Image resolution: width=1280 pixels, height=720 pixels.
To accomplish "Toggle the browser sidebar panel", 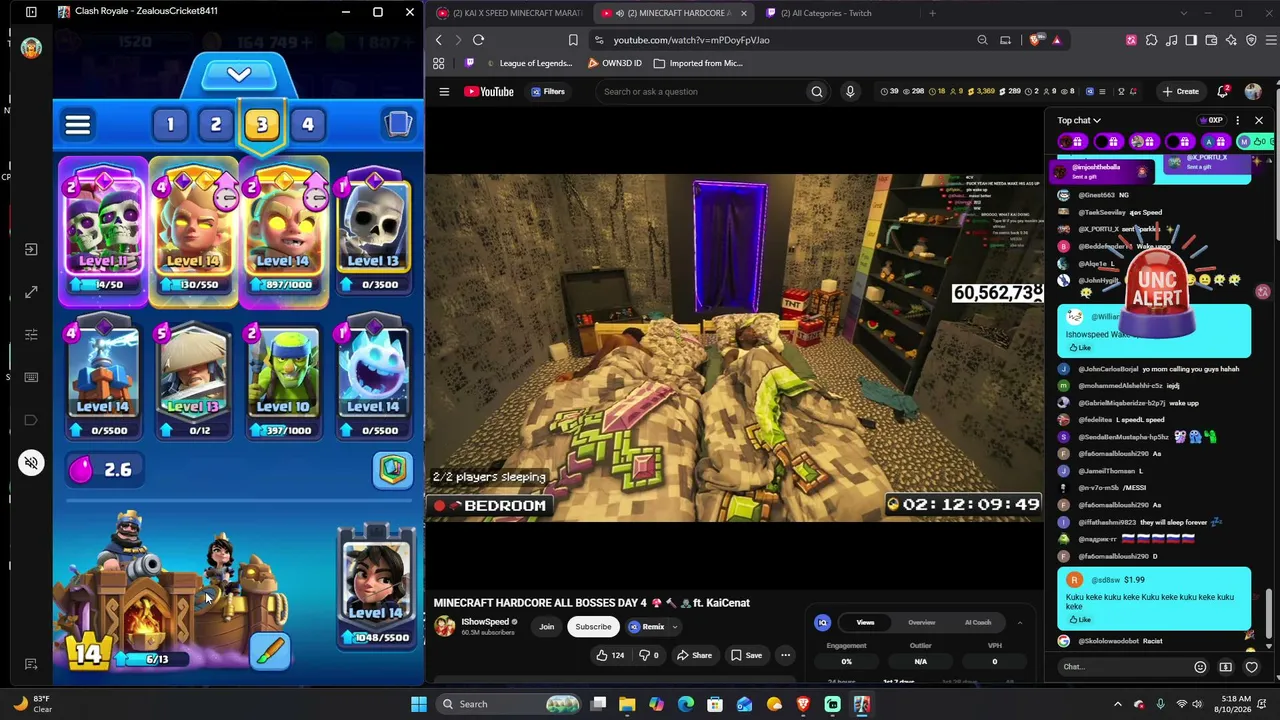I will (1191, 40).
